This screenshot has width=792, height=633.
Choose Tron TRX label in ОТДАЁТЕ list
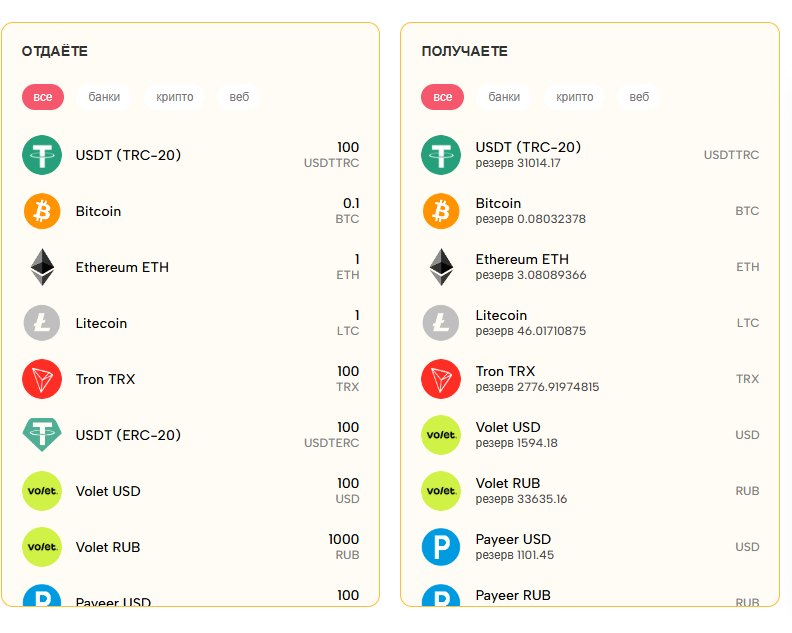pos(105,379)
